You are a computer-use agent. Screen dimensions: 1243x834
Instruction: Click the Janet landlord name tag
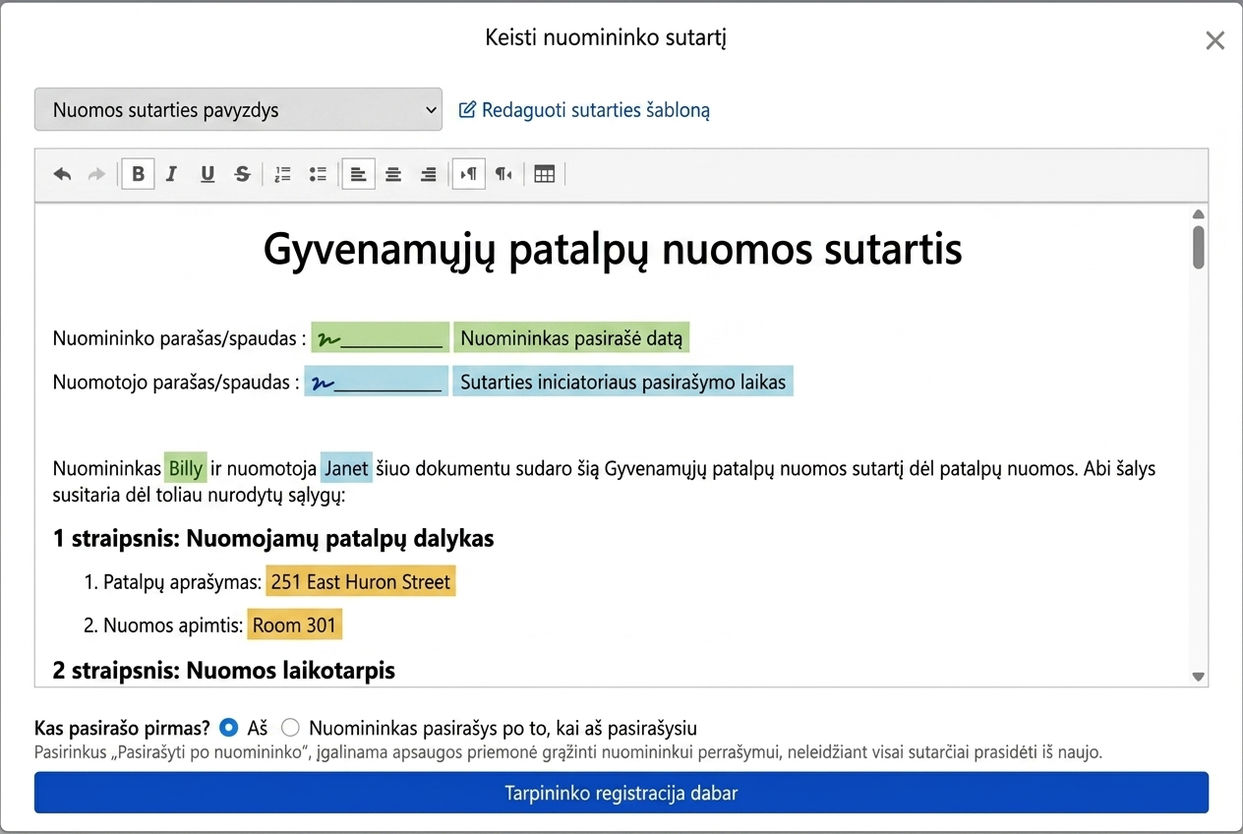pyautogui.click(x=346, y=468)
